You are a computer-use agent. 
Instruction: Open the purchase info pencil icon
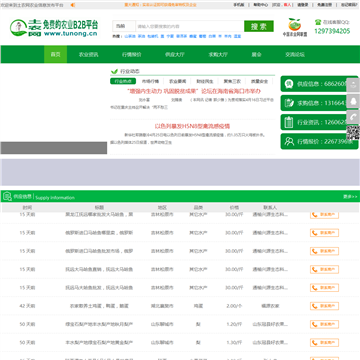(x=289, y=103)
